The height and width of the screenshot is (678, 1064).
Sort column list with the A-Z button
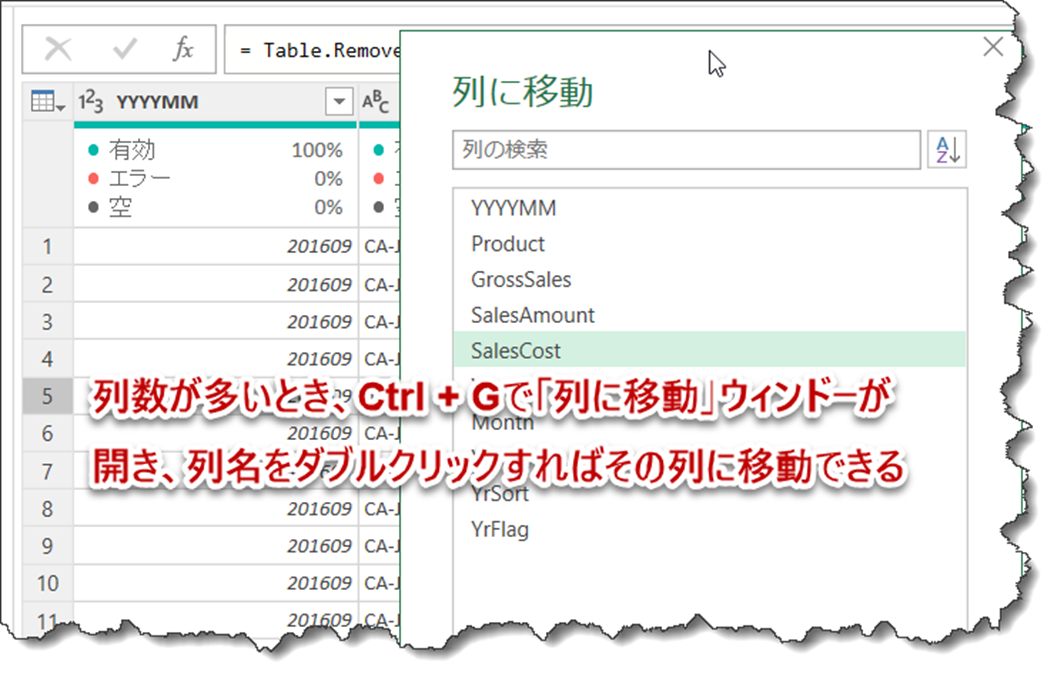tap(947, 149)
